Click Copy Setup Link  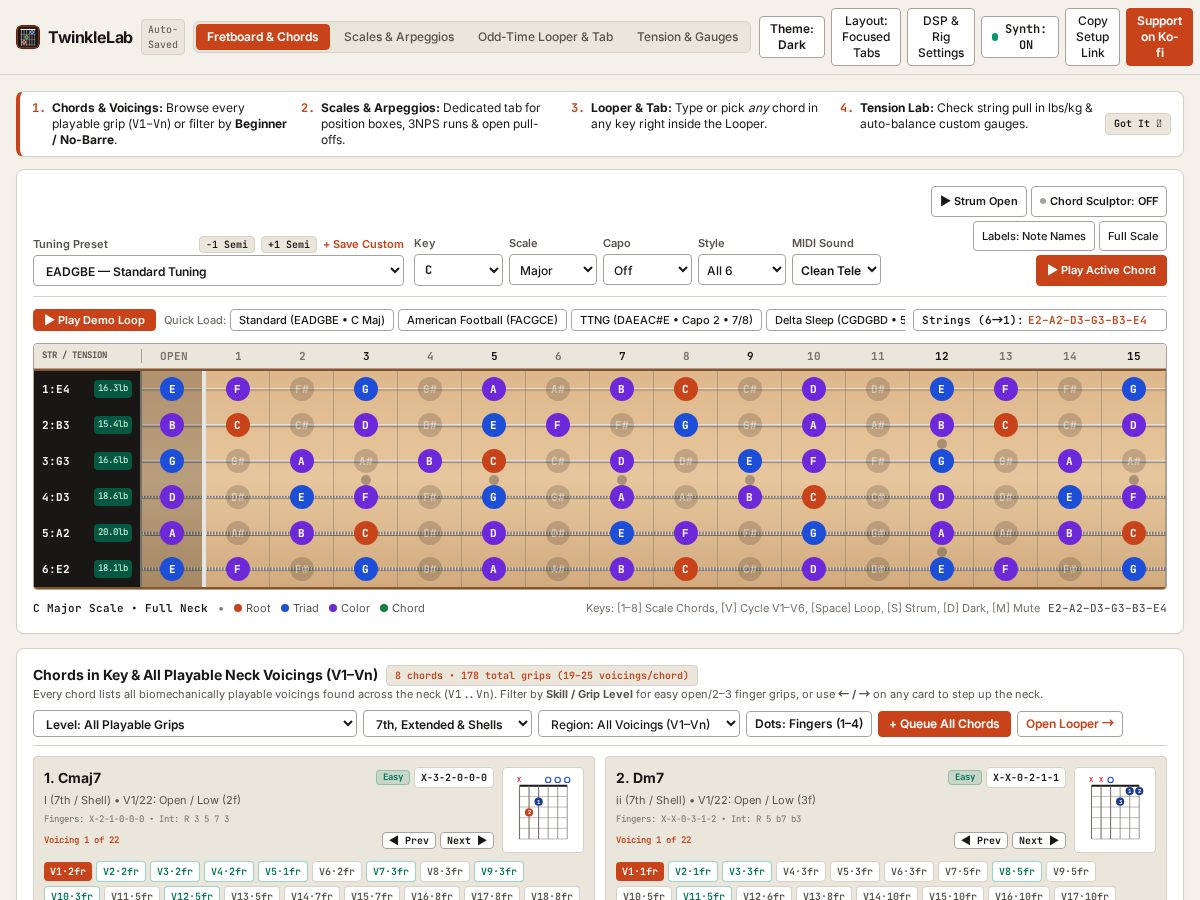[1092, 37]
